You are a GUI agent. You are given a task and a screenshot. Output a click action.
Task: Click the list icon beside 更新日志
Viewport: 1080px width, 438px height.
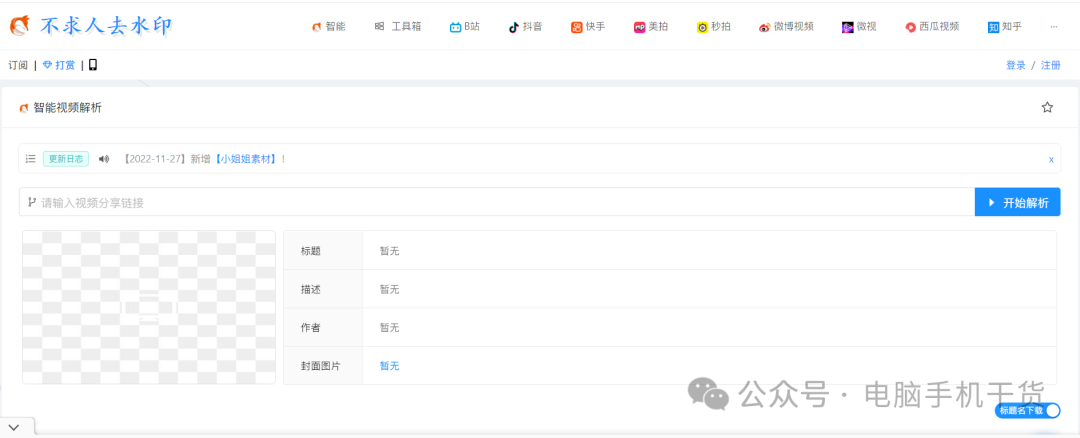(30, 159)
